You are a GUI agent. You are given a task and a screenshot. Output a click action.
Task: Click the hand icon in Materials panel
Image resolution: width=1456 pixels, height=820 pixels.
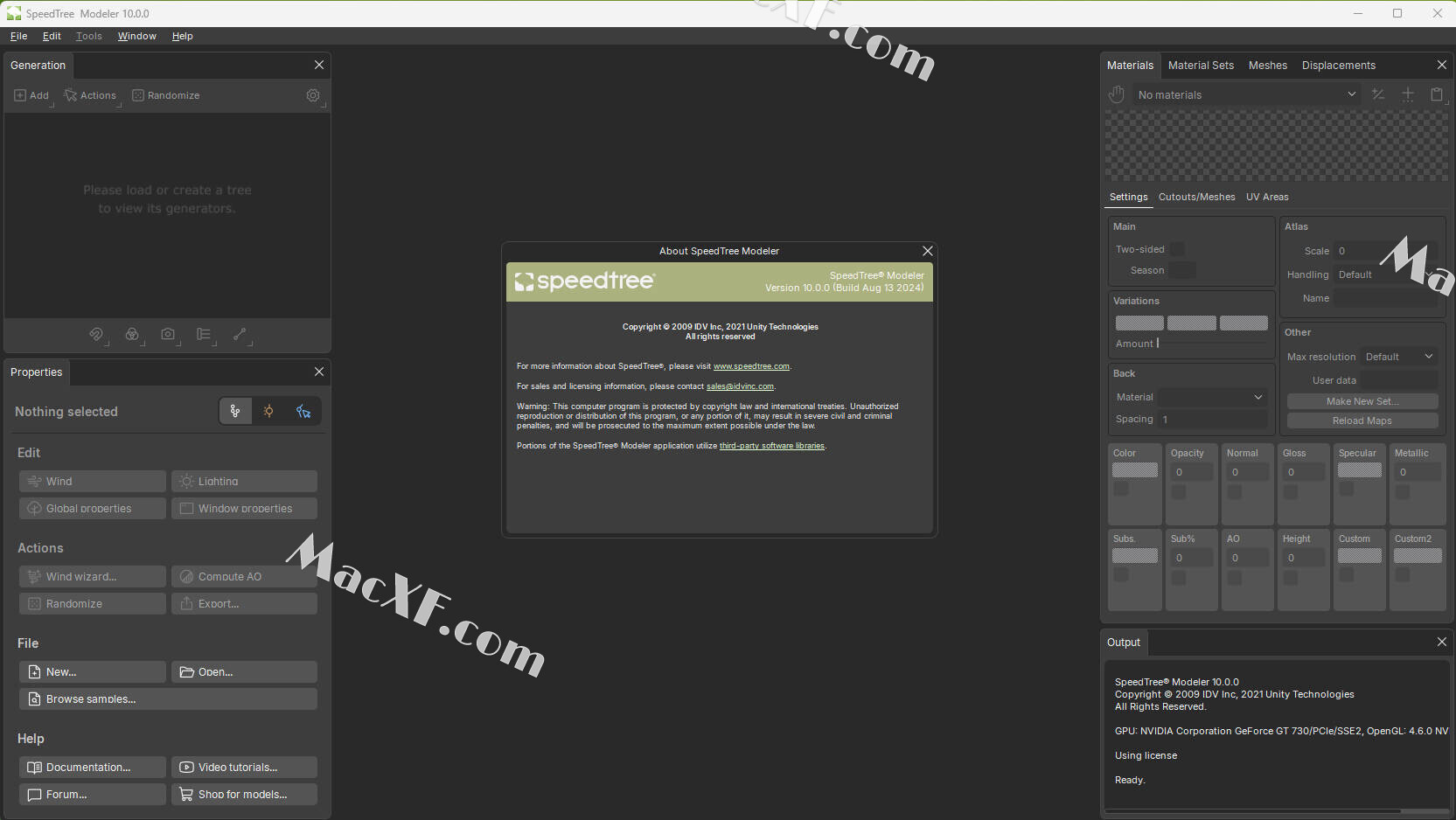(x=1117, y=94)
